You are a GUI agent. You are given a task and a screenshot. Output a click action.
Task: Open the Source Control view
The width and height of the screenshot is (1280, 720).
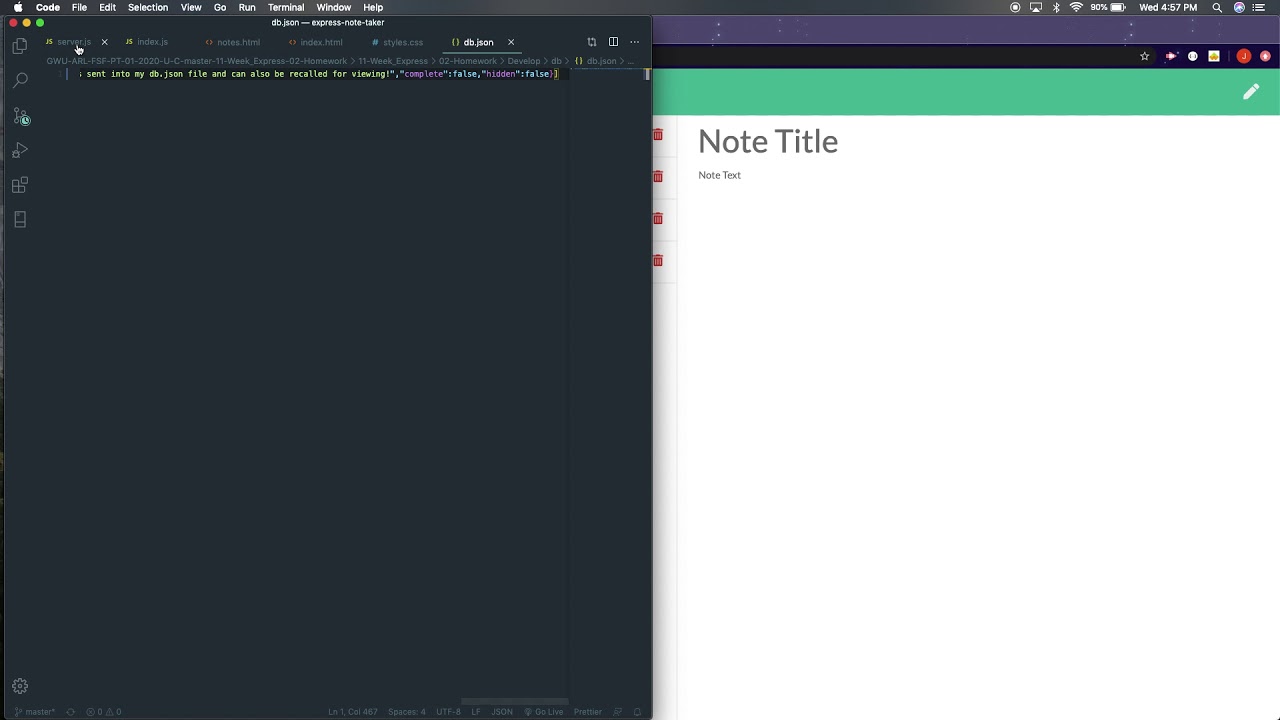click(x=20, y=116)
